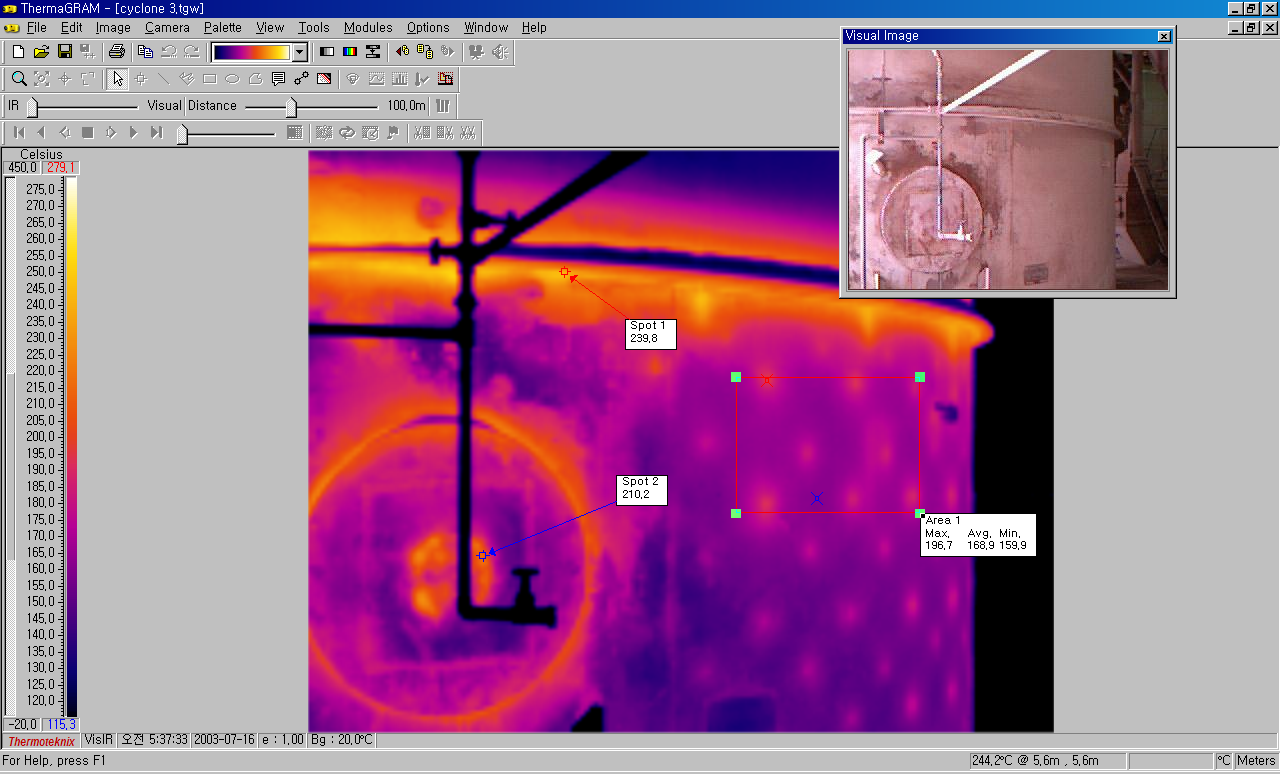Pick the Rectangle area tool

(x=210, y=79)
